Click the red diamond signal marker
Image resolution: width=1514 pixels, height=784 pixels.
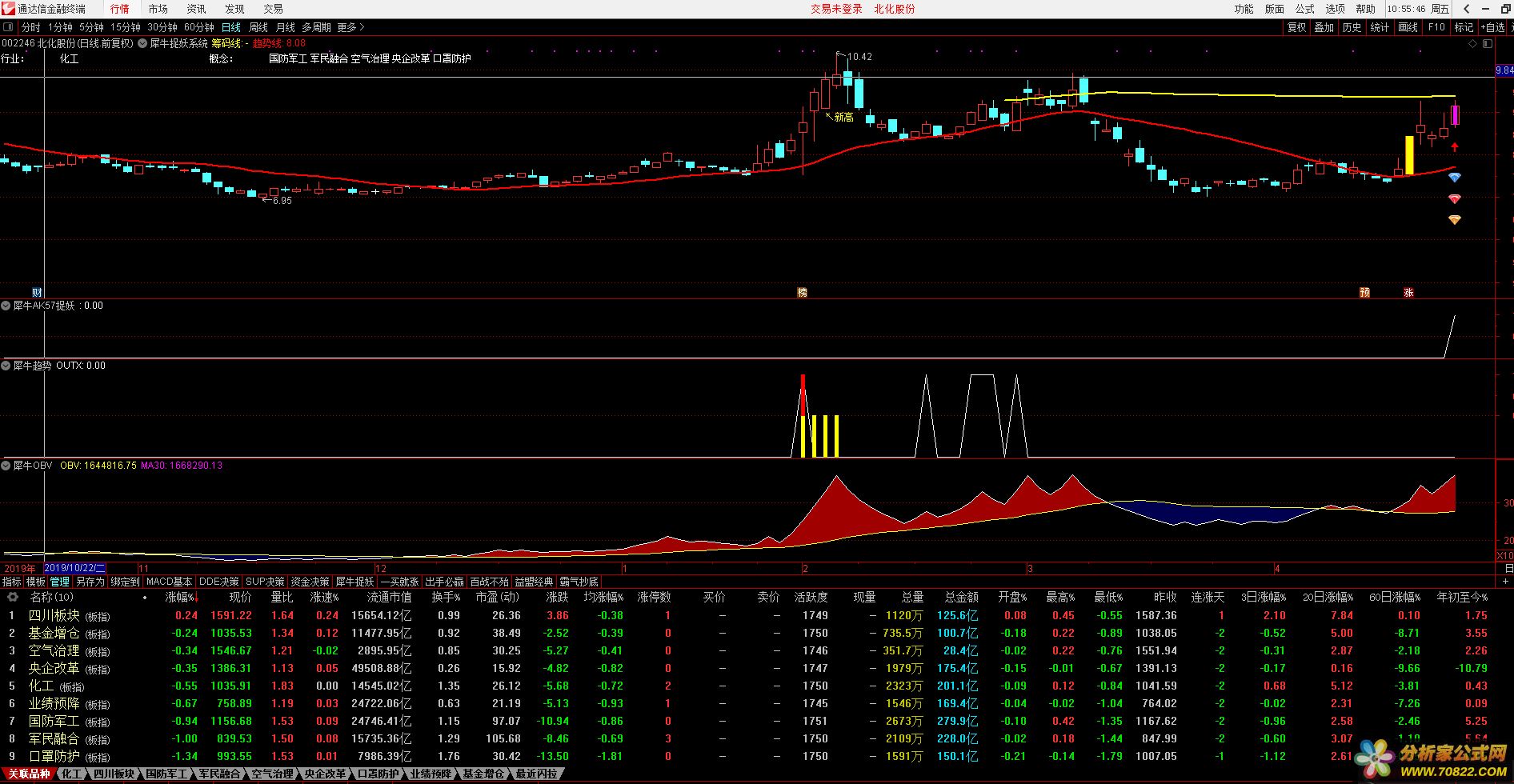pos(1455,198)
